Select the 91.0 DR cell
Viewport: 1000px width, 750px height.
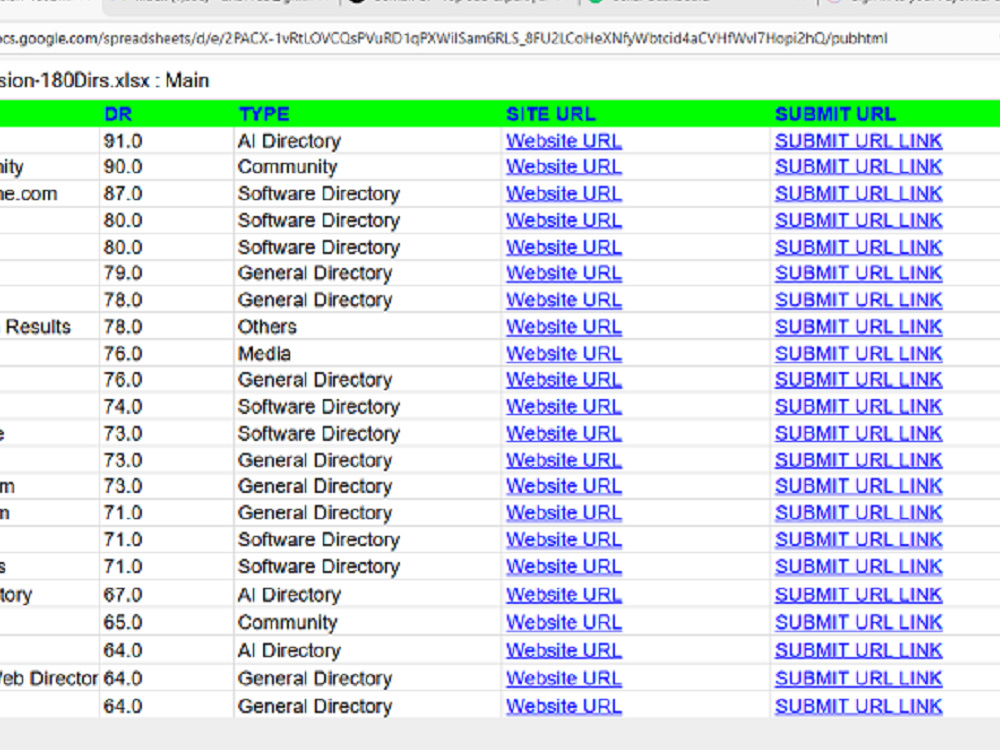pyautogui.click(x=167, y=141)
